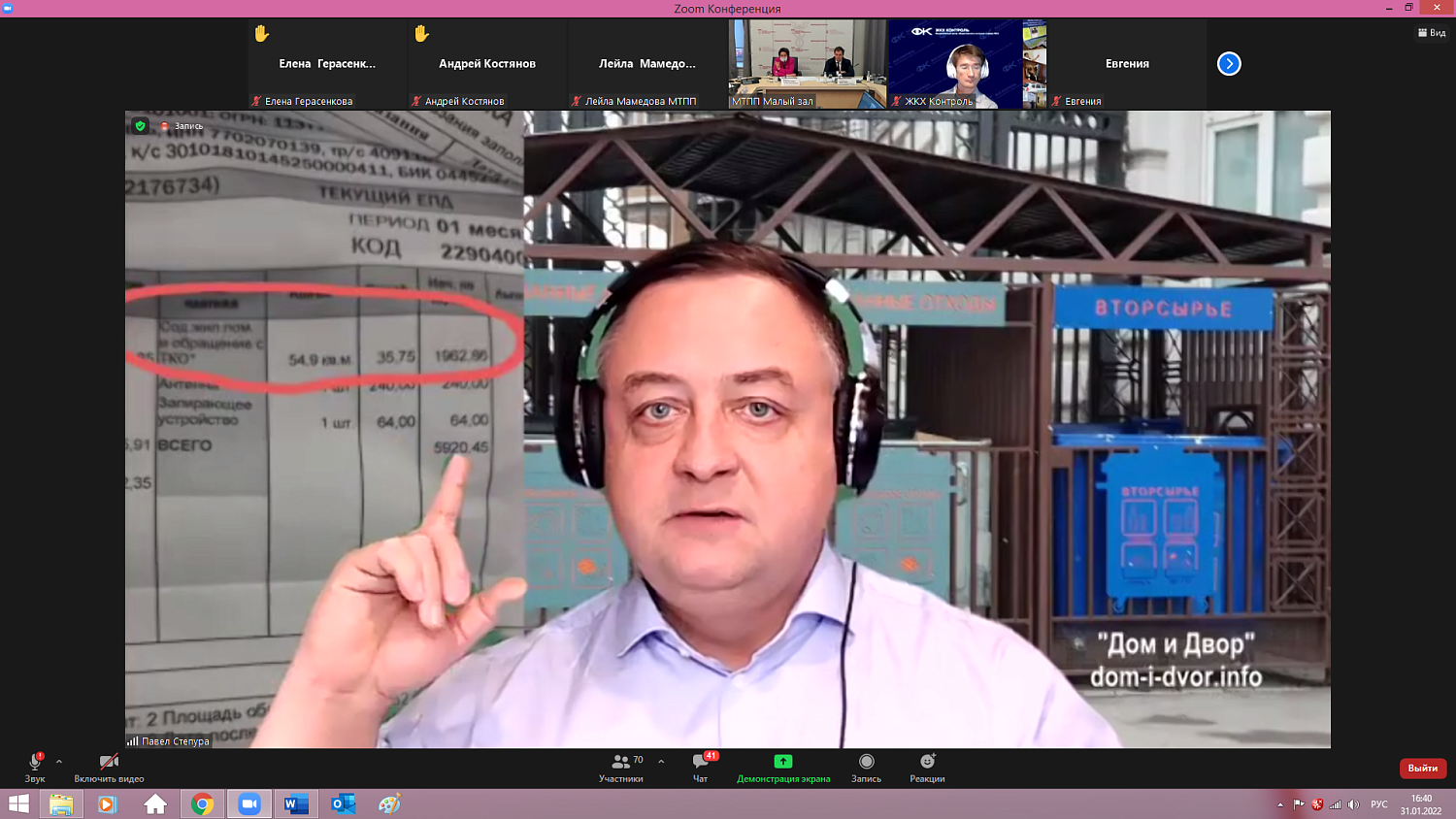Launch Google Chrome from the taskbar
This screenshot has width=1456, height=819.
[x=202, y=803]
